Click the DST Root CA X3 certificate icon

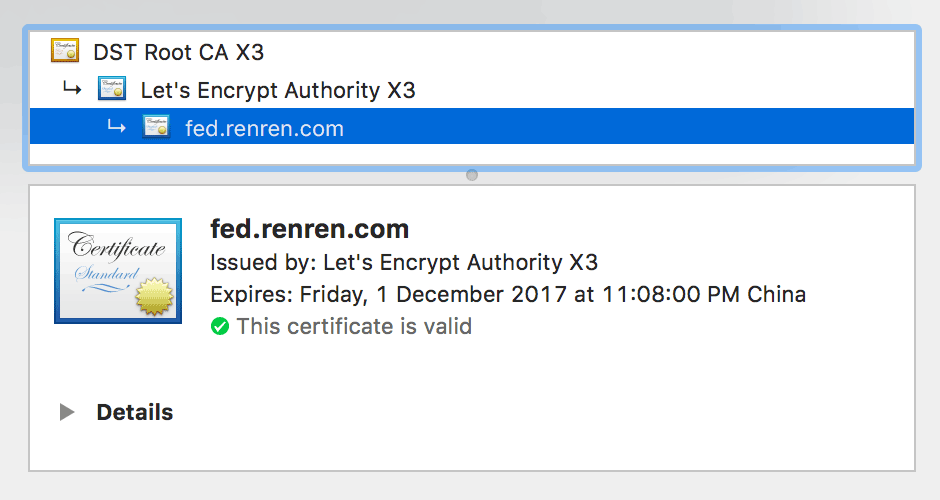coord(65,51)
